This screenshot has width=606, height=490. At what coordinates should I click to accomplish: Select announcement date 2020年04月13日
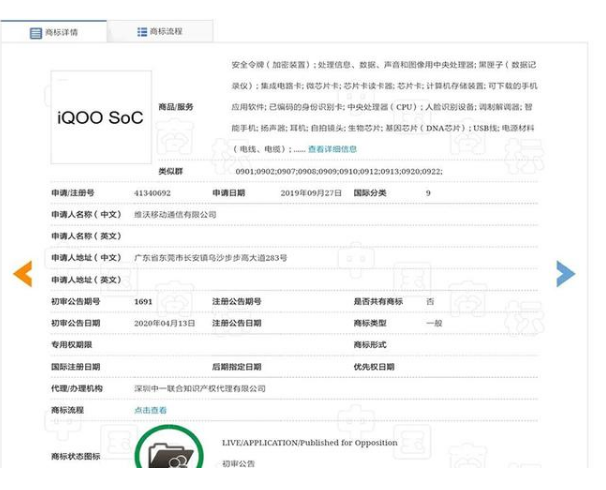point(165,323)
